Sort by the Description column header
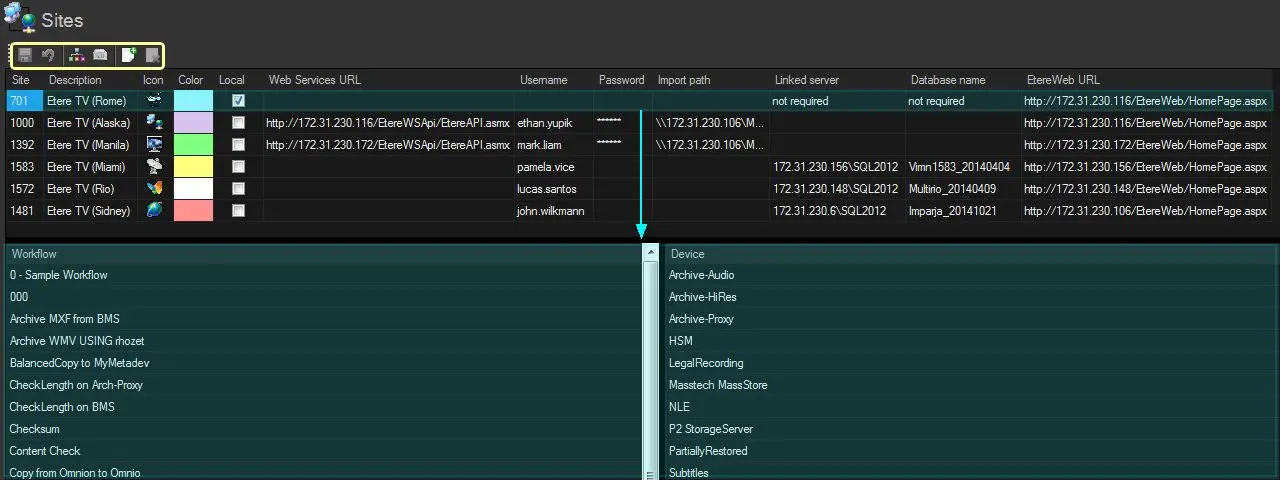This screenshot has width=1280, height=480. point(75,80)
